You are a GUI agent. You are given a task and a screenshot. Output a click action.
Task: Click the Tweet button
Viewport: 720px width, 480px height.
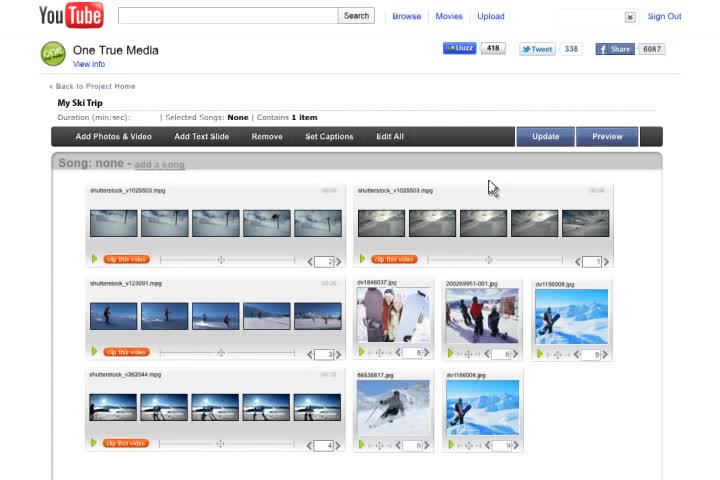tap(537, 49)
